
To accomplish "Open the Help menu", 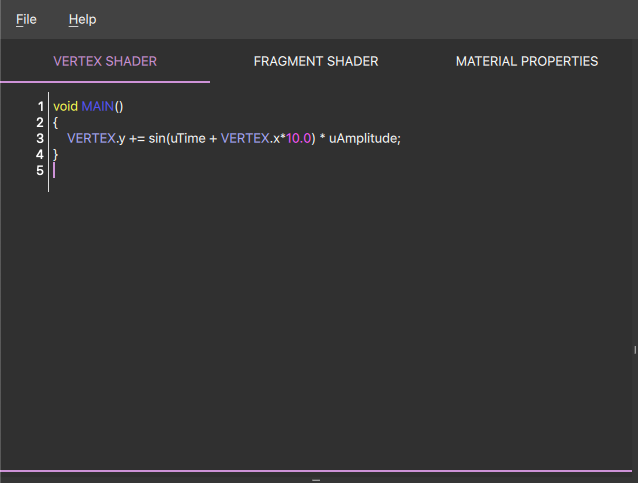I will [x=82, y=19].
